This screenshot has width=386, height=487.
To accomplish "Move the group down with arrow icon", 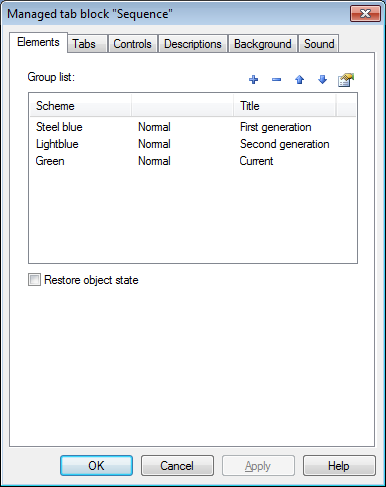I will click(x=322, y=80).
